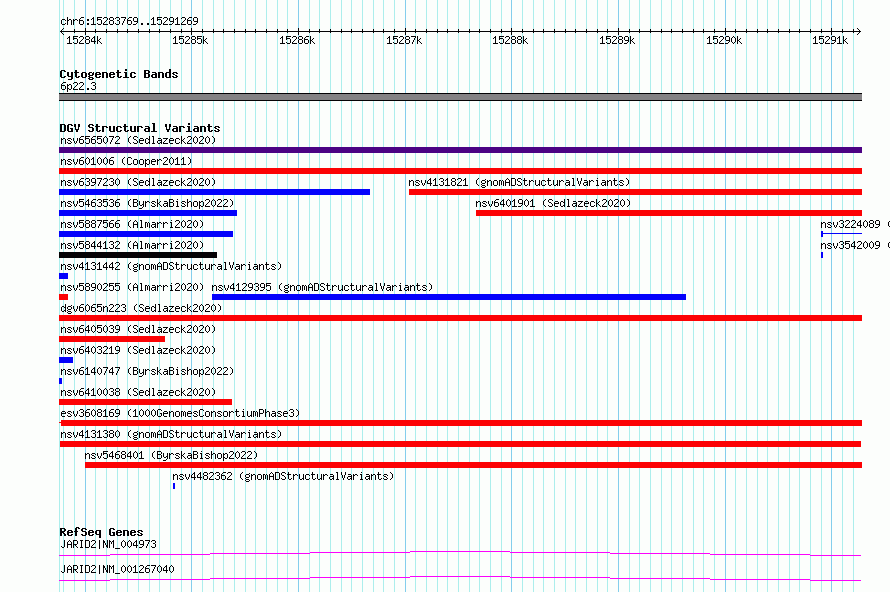This screenshot has height=592, width=890.
Task: Click the Cytogenetic Bands track title
Action: click(x=119, y=74)
